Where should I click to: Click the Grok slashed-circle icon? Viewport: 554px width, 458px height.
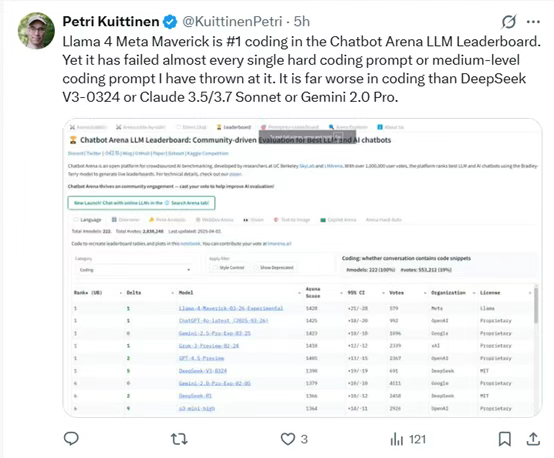point(508,22)
